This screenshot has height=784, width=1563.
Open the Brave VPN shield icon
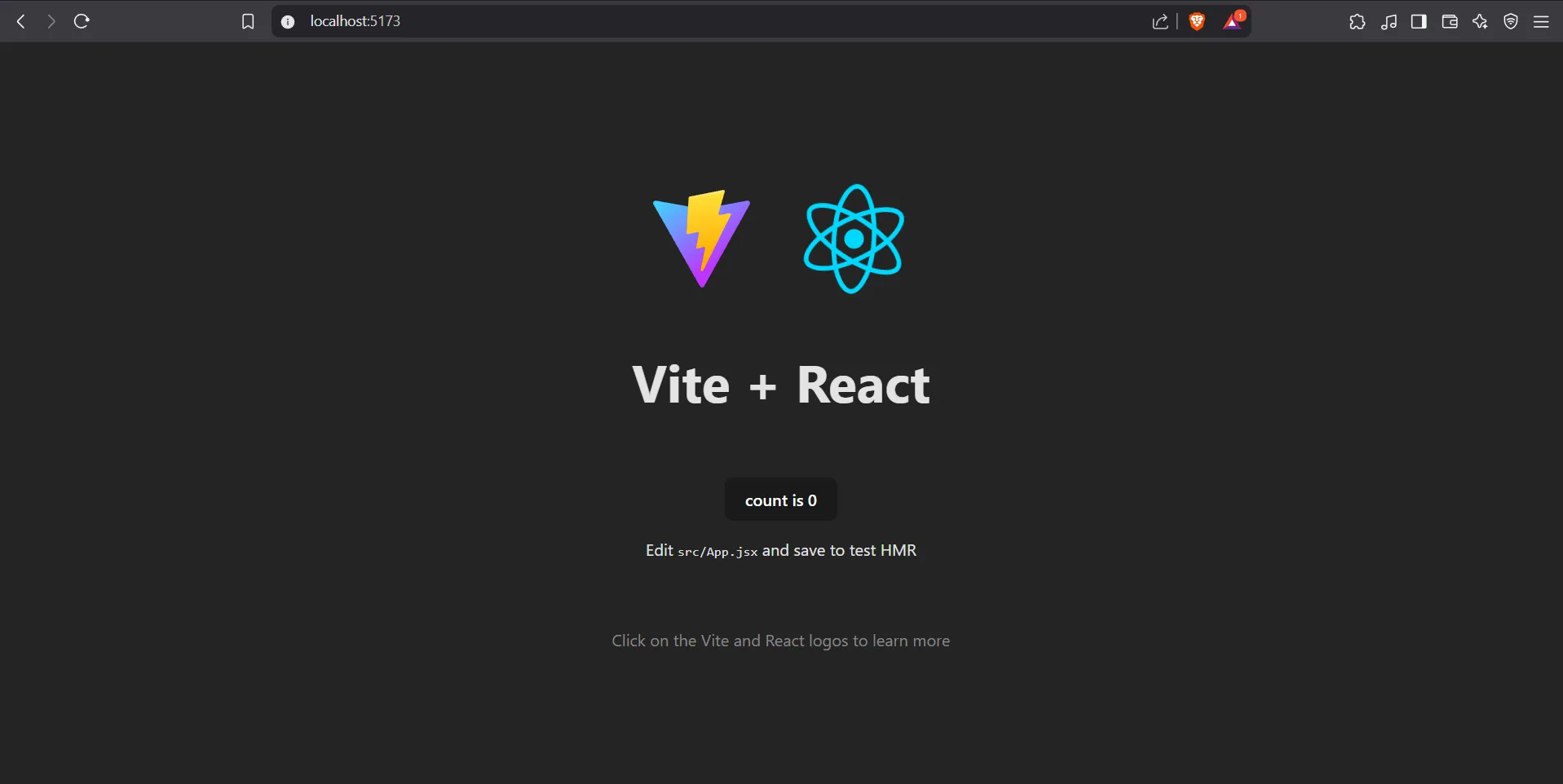pos(1510,21)
